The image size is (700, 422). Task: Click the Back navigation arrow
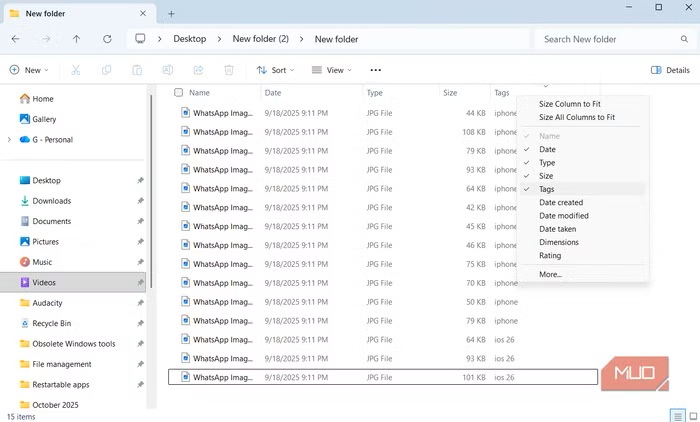pos(15,39)
